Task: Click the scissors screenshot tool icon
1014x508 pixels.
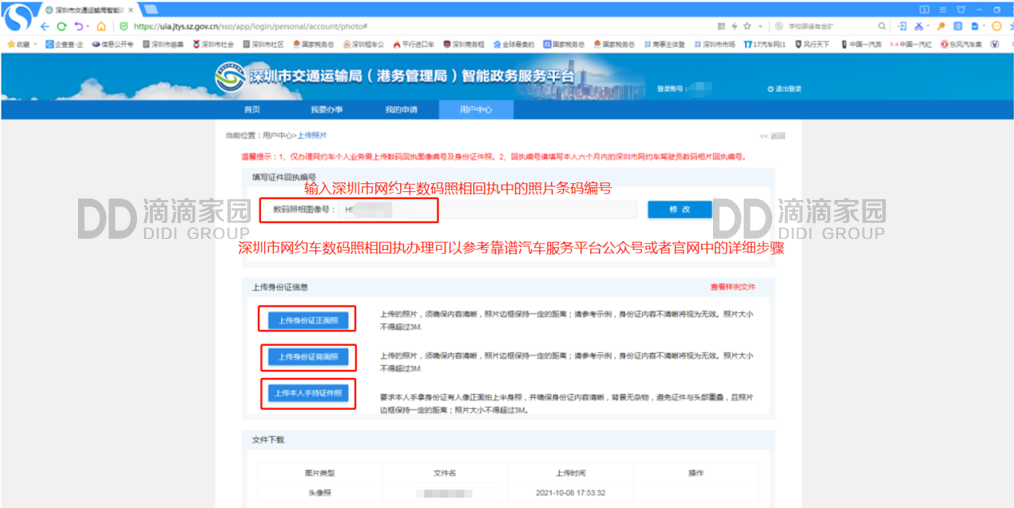Action: tap(919, 26)
